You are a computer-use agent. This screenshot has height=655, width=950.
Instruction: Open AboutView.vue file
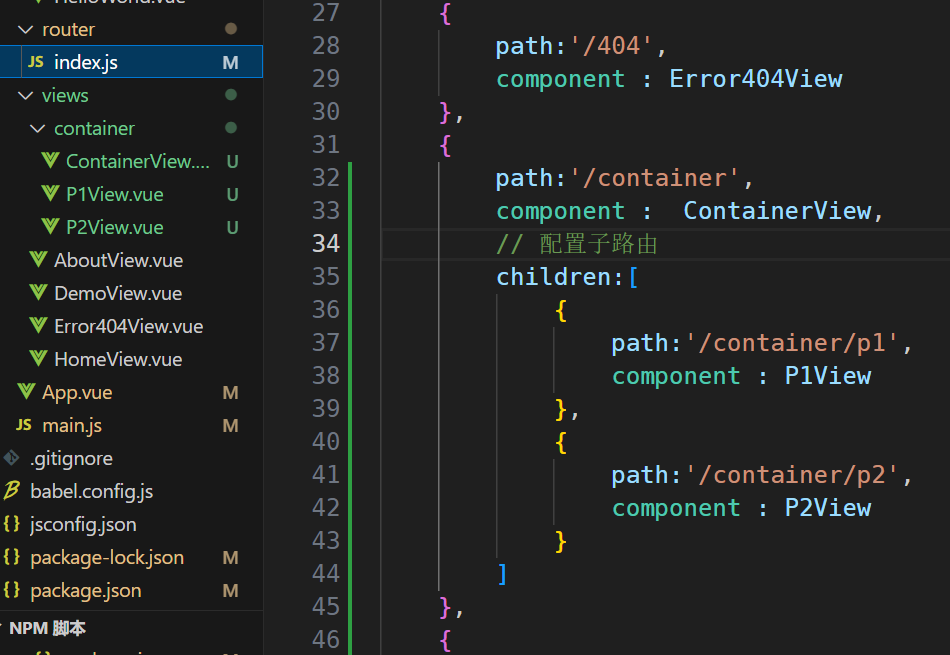(x=118, y=261)
